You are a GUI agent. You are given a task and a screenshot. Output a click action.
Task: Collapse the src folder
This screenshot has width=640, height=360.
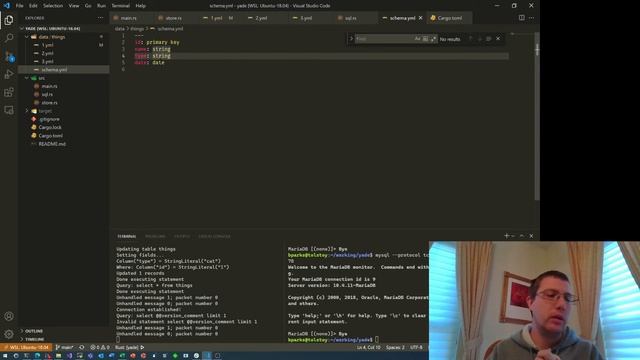[x=27, y=78]
